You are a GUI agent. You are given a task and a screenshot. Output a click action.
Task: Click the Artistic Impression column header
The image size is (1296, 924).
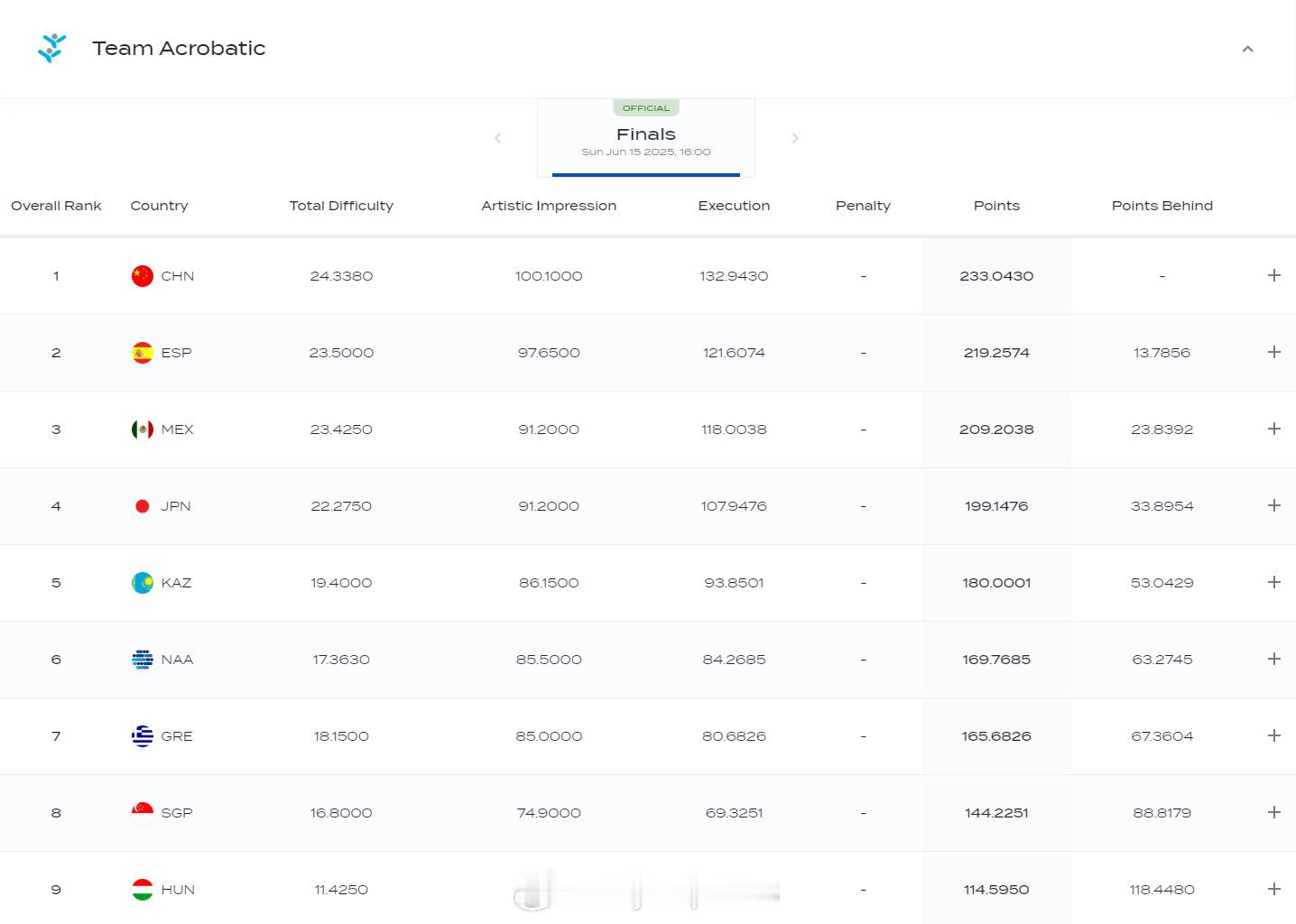[x=549, y=206]
